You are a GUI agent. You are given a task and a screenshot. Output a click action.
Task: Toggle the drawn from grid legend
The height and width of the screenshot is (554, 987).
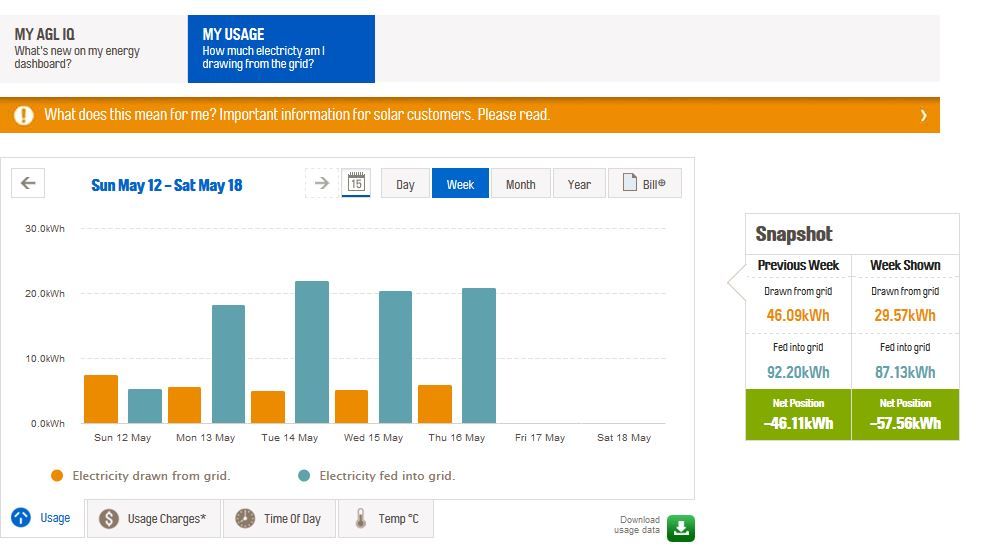[x=141, y=476]
